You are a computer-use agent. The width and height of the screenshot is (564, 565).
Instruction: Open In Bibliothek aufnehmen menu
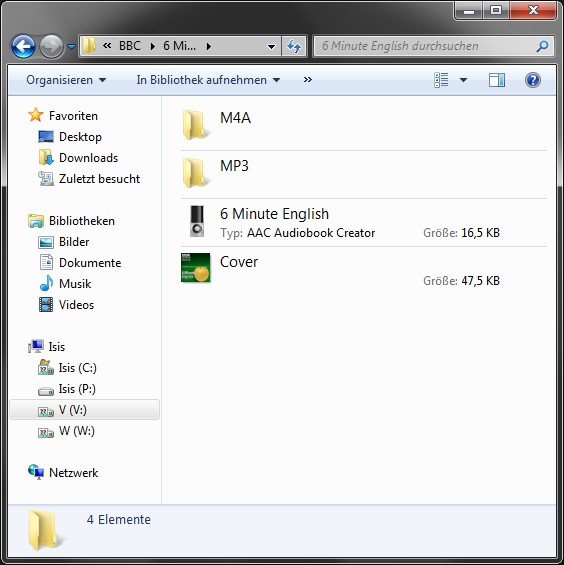[208, 80]
